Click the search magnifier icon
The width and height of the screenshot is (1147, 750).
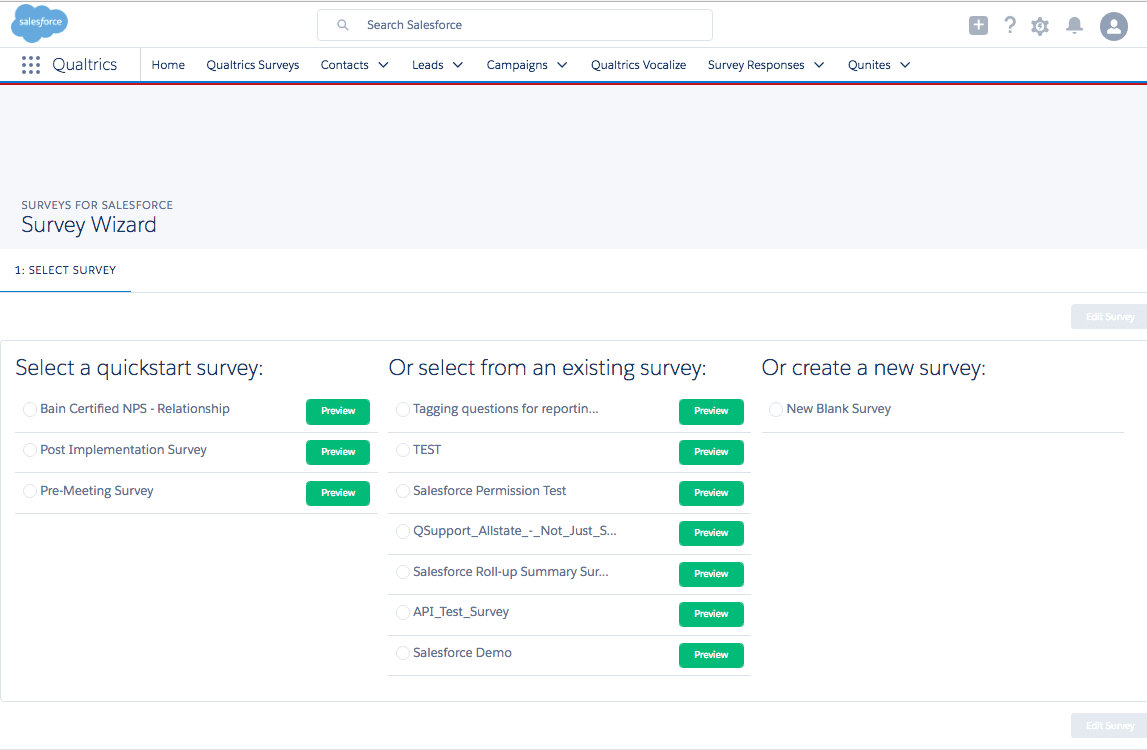point(342,25)
